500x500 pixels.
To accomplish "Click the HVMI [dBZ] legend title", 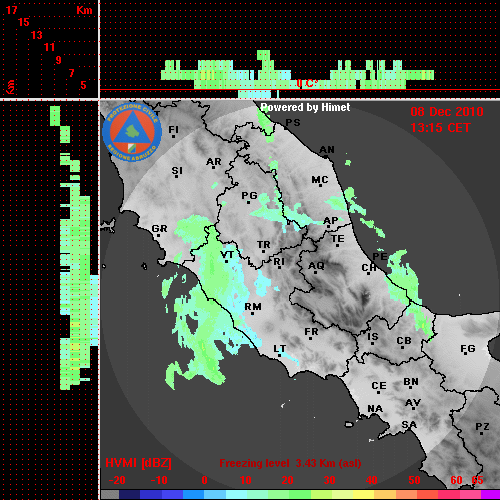I will (138, 463).
